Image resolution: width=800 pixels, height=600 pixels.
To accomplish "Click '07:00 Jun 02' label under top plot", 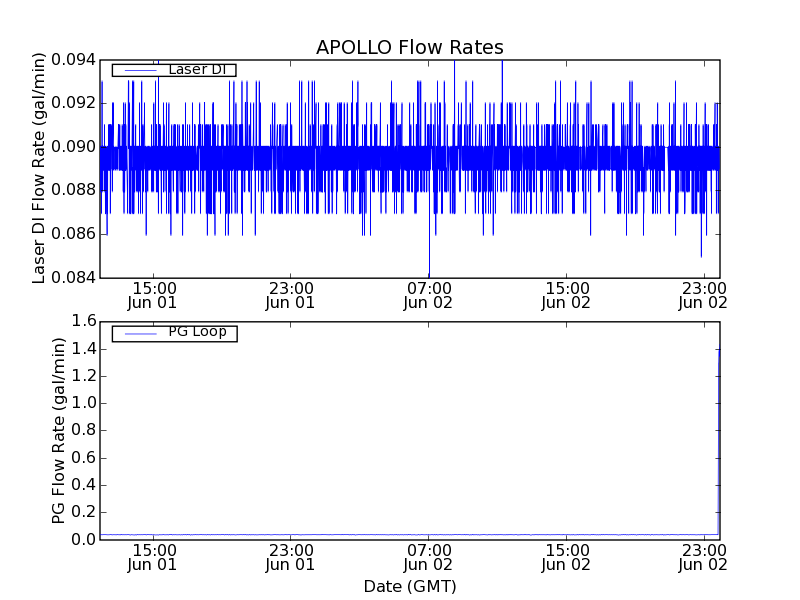I will (428, 296).
